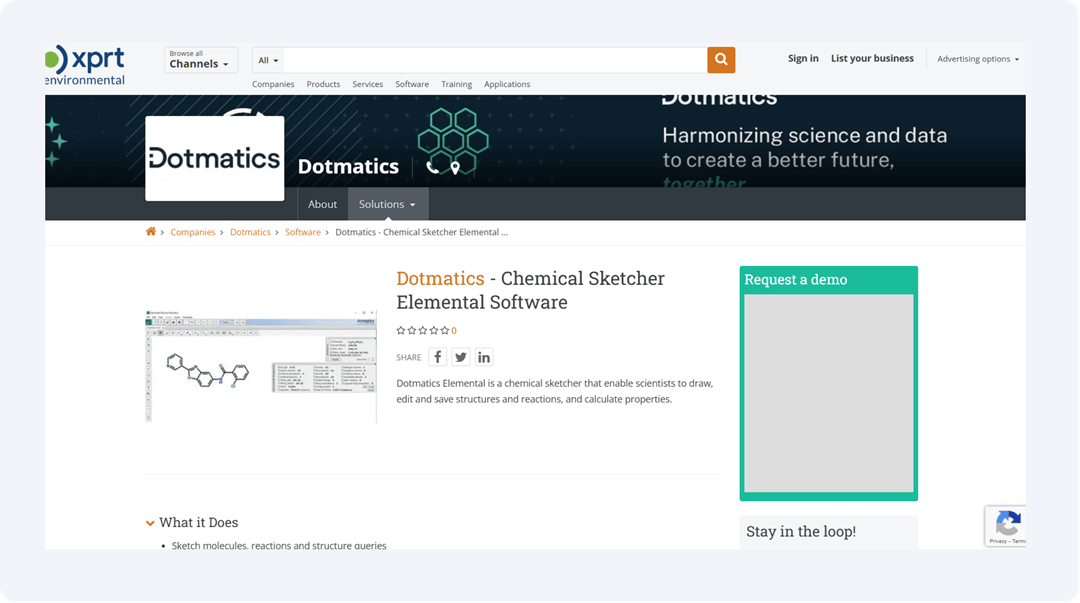Open the Advertising options dropdown
The image size is (1080, 603).
tap(977, 59)
